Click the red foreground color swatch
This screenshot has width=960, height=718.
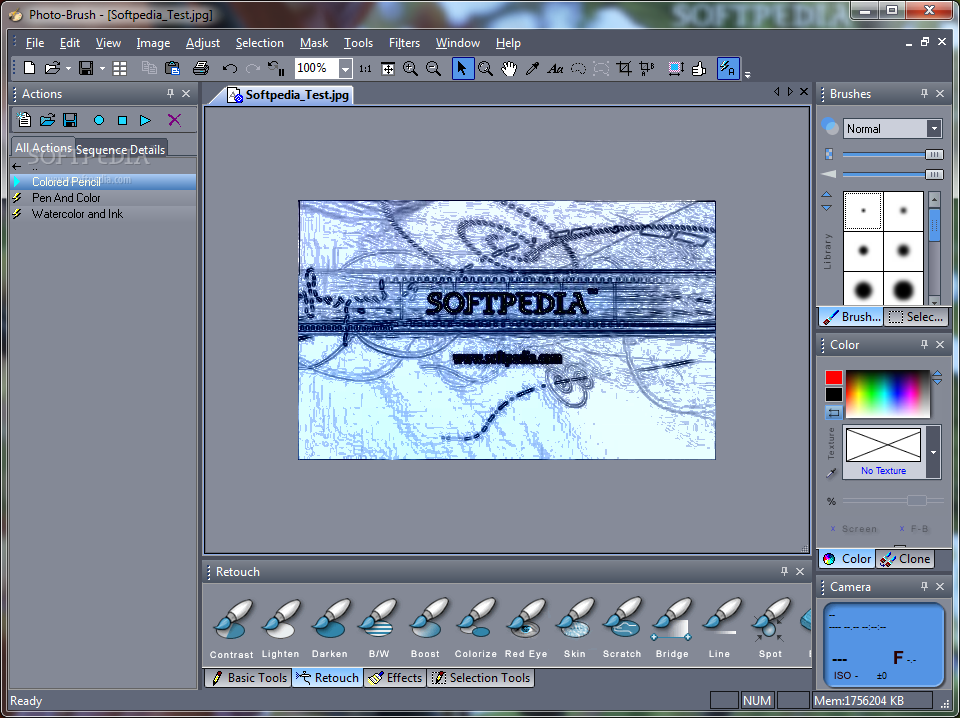(x=833, y=377)
